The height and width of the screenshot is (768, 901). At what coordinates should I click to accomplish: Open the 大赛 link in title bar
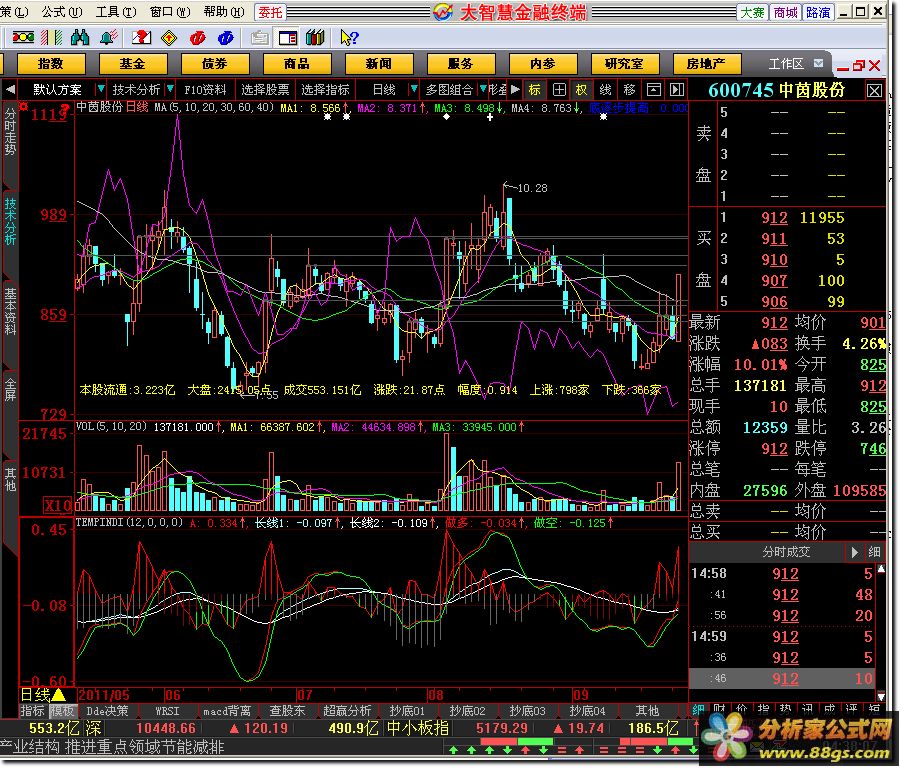click(752, 12)
